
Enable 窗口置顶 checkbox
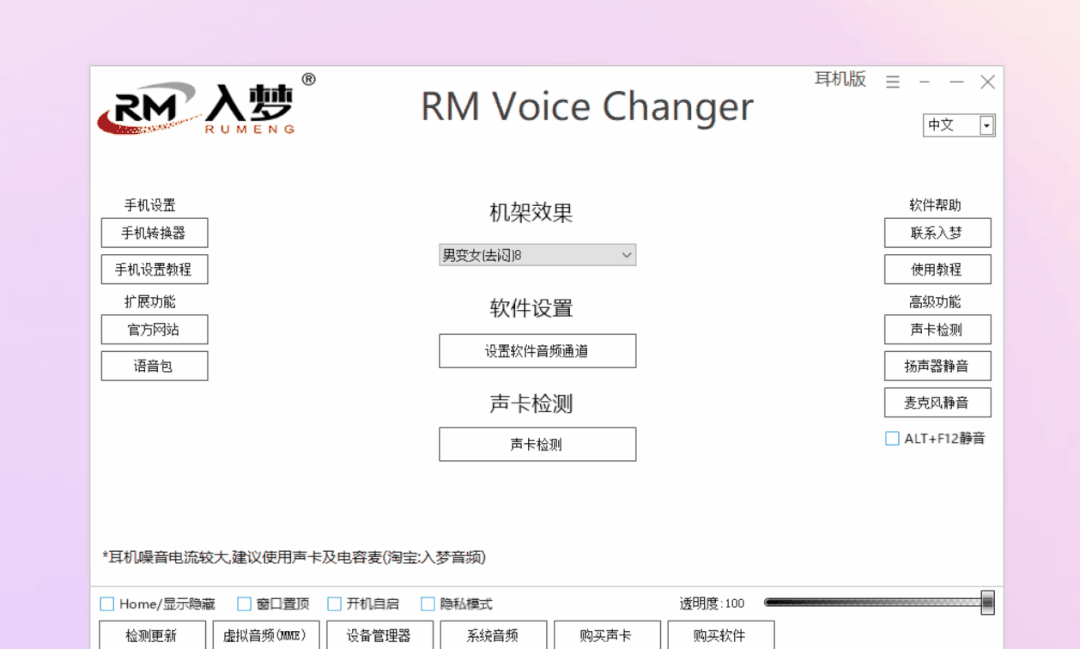(244, 604)
